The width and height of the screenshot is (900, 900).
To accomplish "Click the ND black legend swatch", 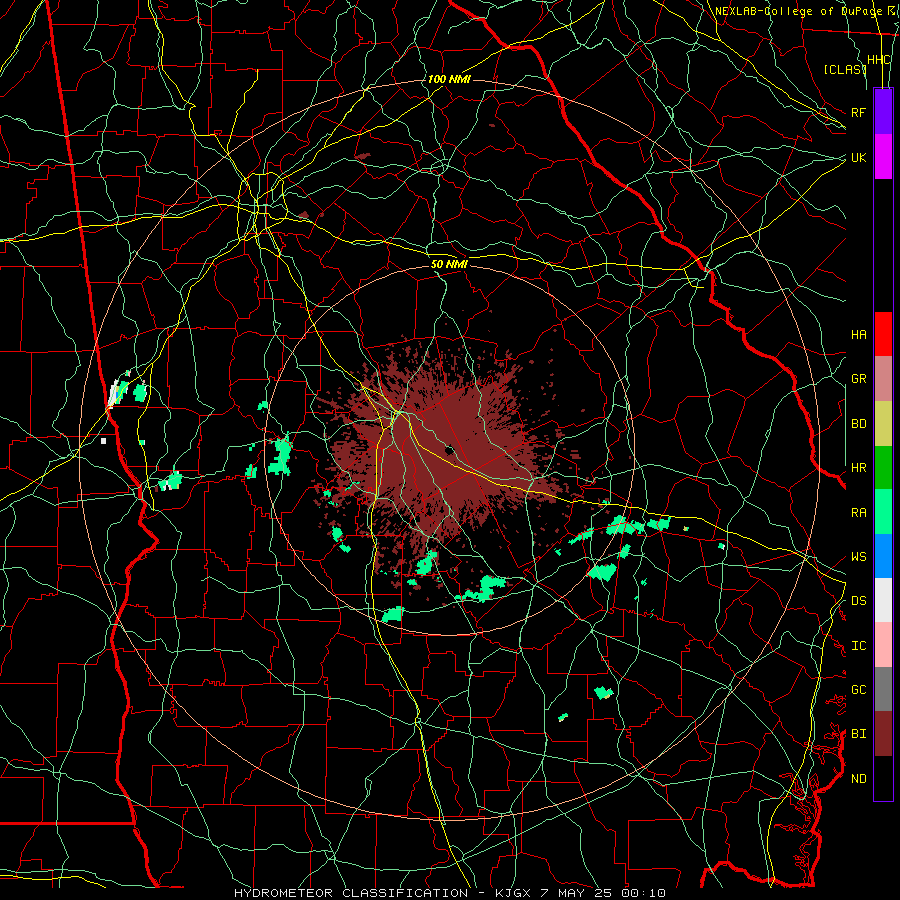I will (883, 778).
